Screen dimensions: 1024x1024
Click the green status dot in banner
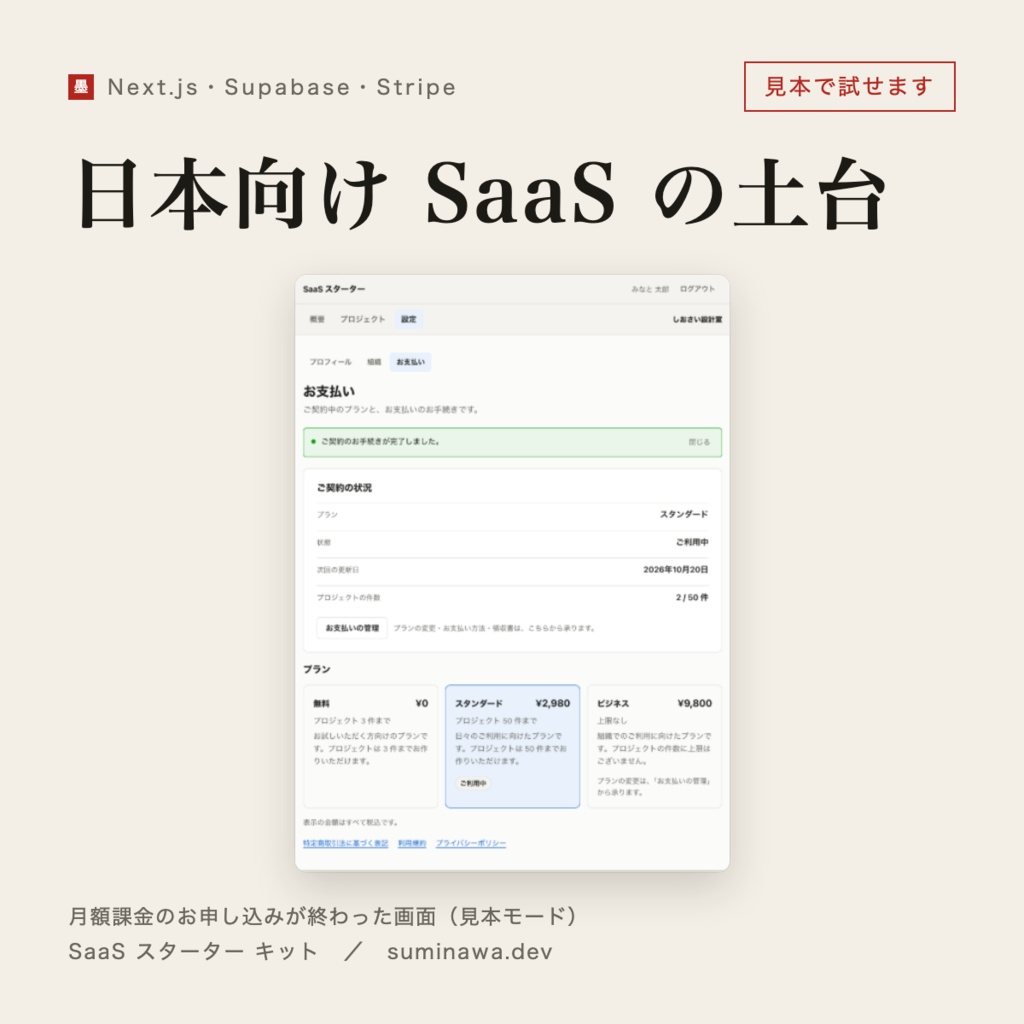[313, 442]
